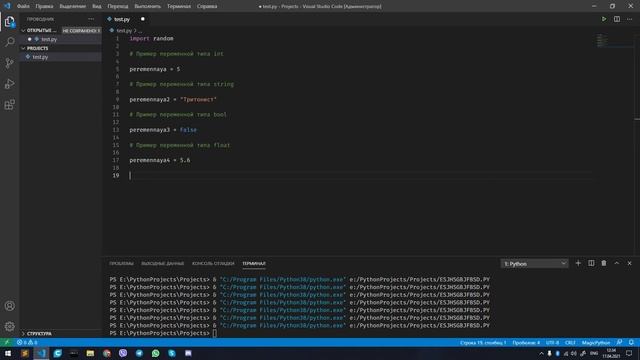Open editor More Actions ellipsis
This screenshot has height=360, width=640.
629,19
